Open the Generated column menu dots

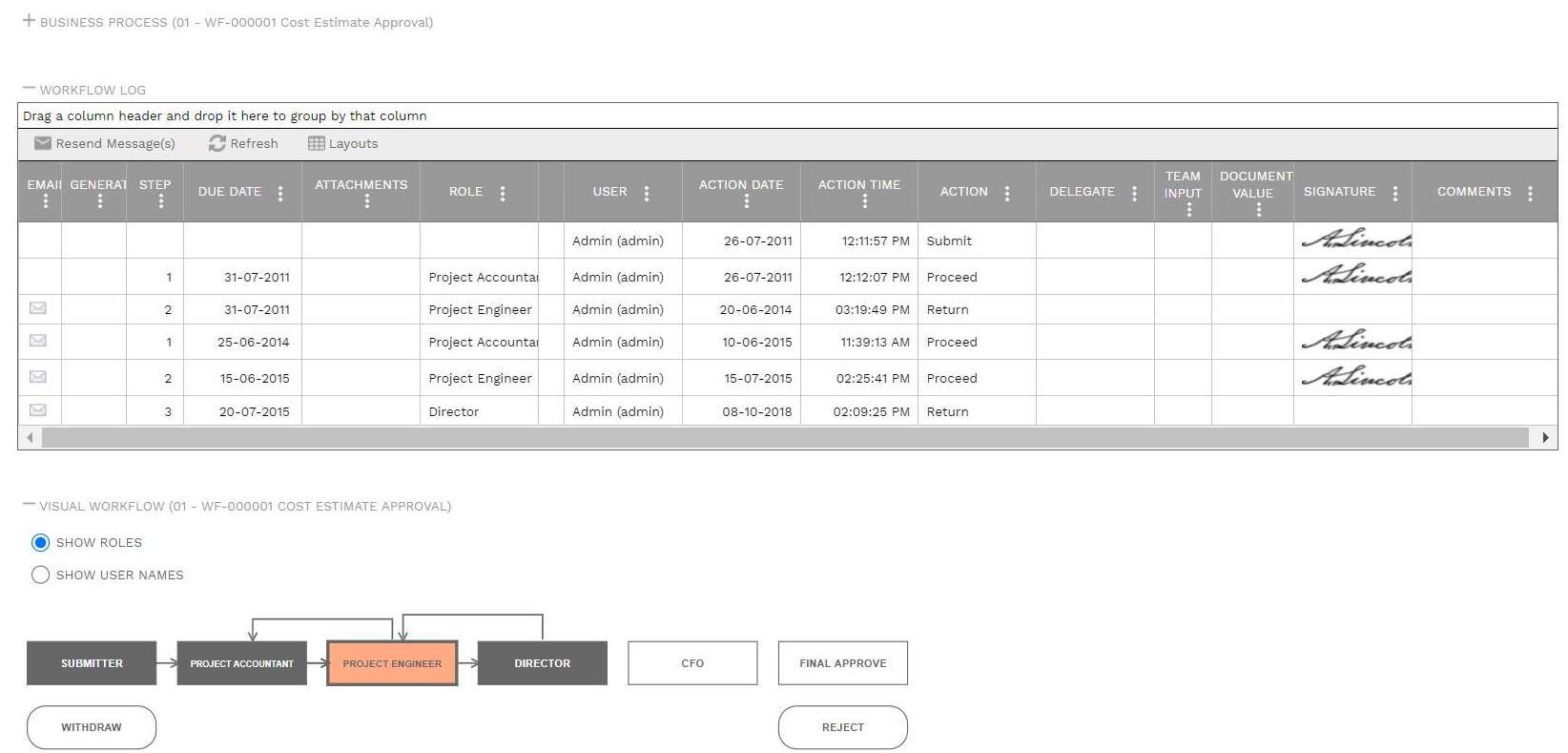tap(100, 201)
